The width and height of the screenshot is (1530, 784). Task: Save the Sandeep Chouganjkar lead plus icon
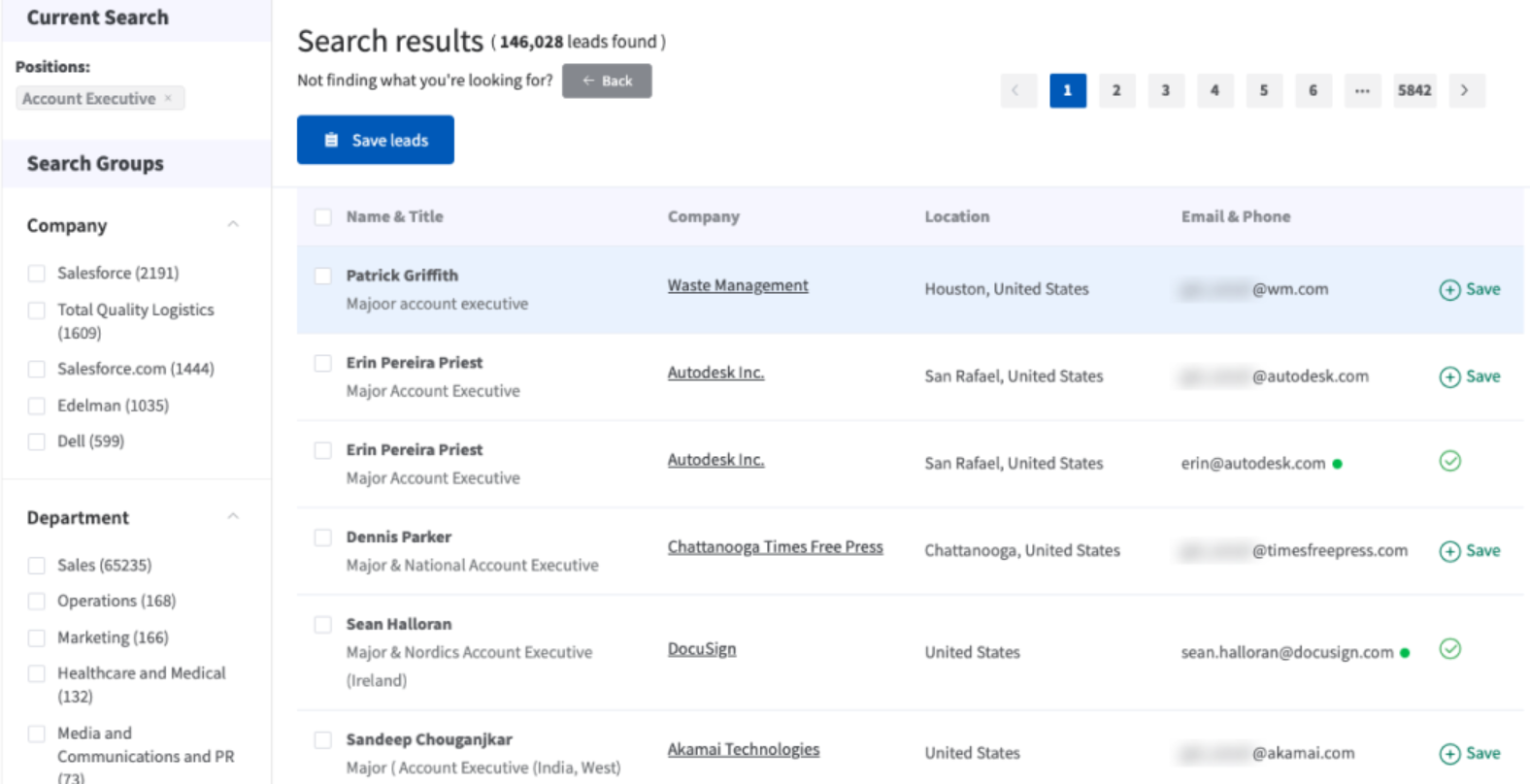click(1449, 754)
